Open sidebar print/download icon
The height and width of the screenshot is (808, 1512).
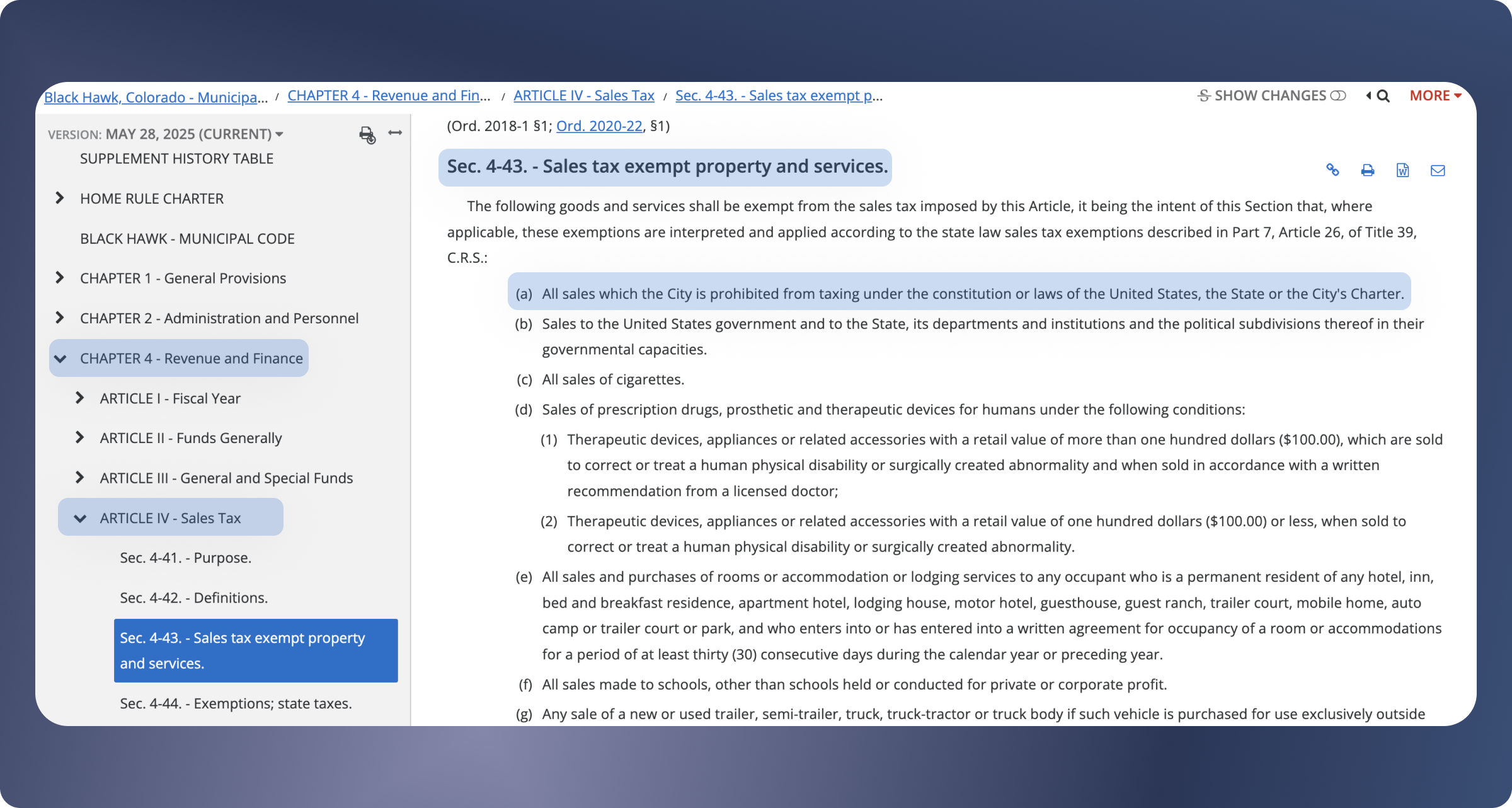[x=367, y=134]
